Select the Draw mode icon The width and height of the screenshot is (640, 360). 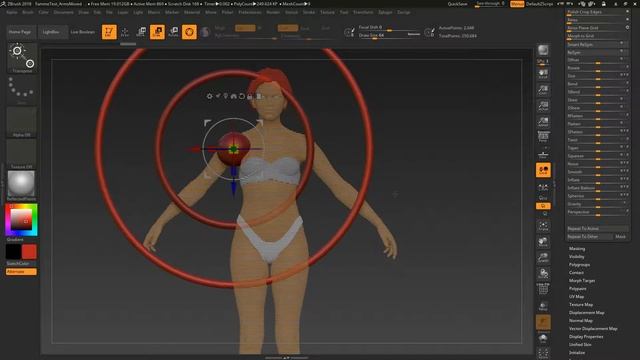coord(125,32)
